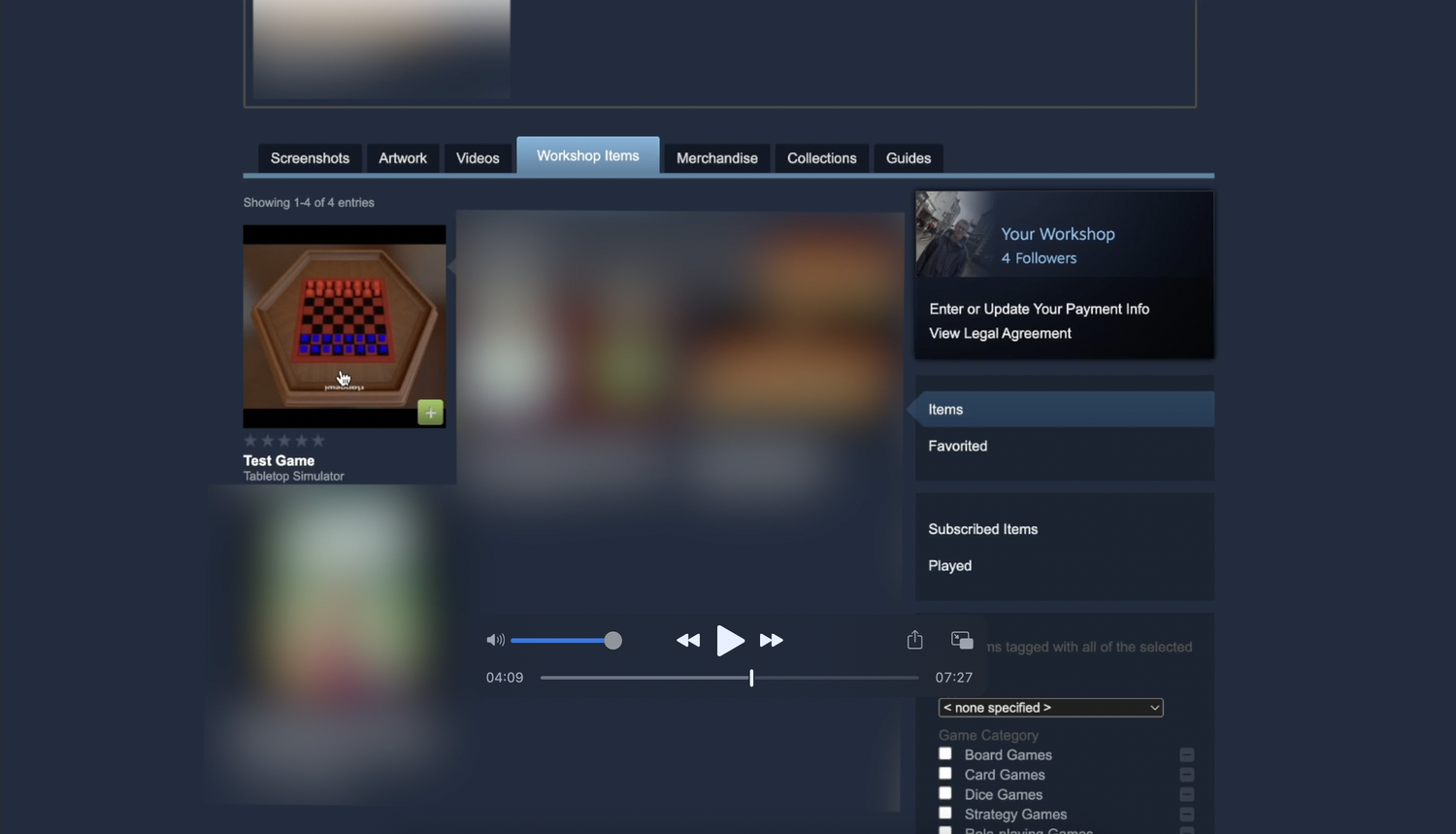Exclude Board Games using its minus icon
The width and height of the screenshot is (1456, 834).
click(1186, 753)
